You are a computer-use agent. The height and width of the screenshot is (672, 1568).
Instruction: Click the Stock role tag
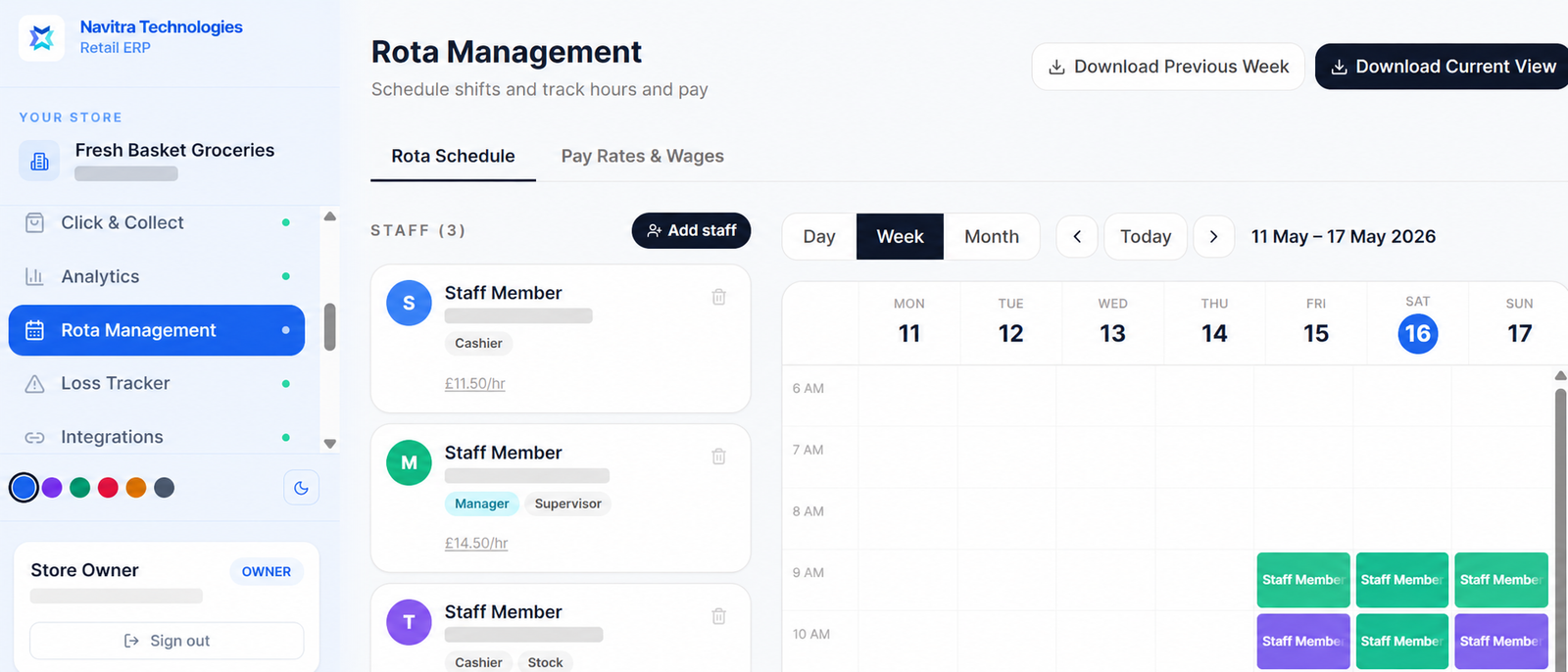point(545,662)
